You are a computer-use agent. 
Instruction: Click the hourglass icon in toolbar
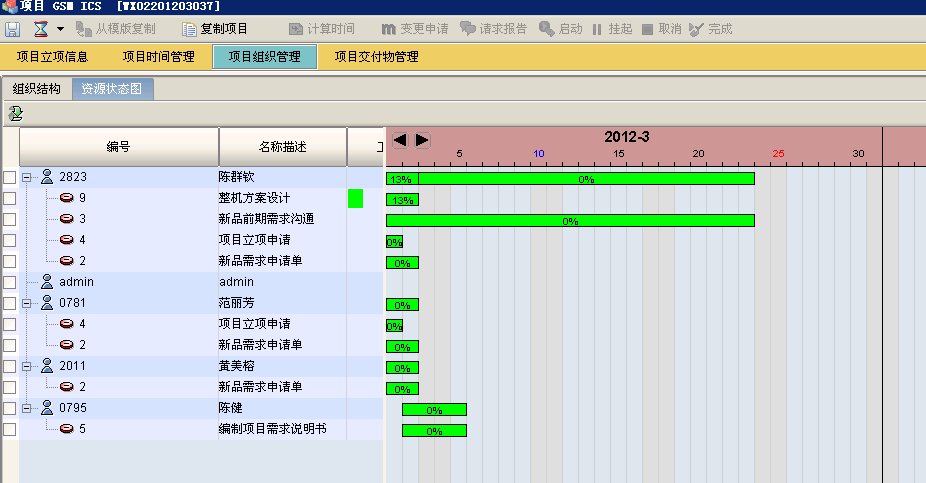(x=41, y=29)
